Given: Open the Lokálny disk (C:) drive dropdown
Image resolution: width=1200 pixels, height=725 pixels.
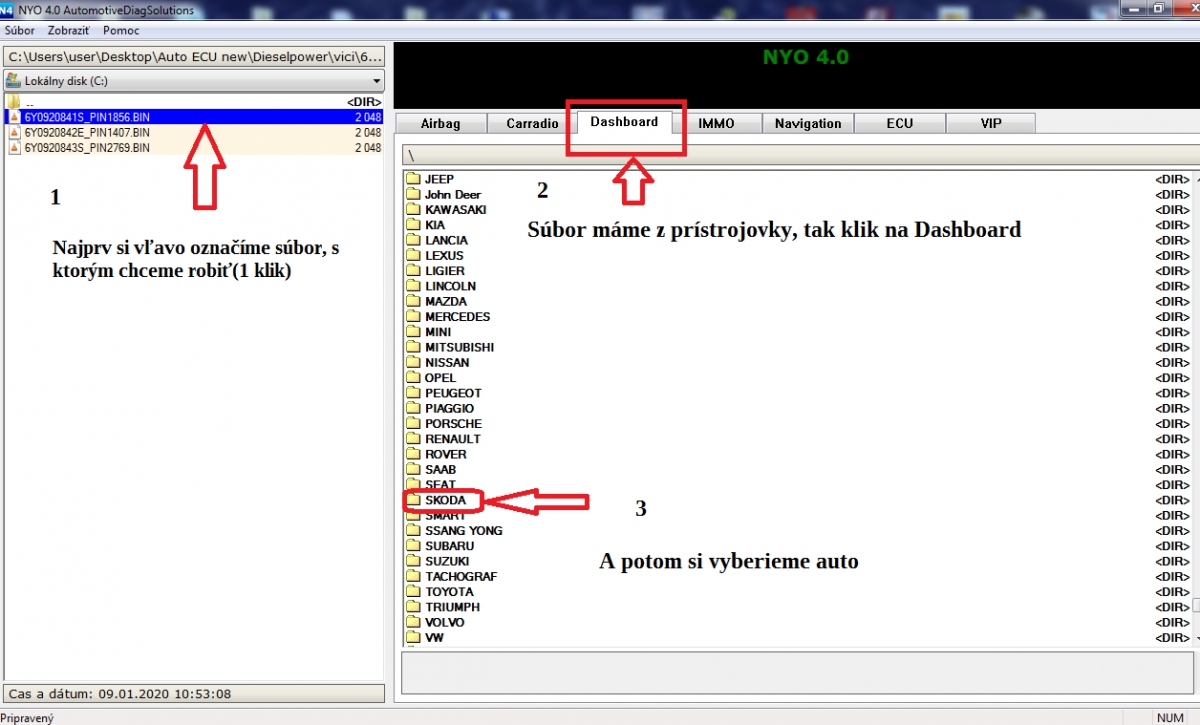Looking at the screenshot, I should click(x=194, y=81).
